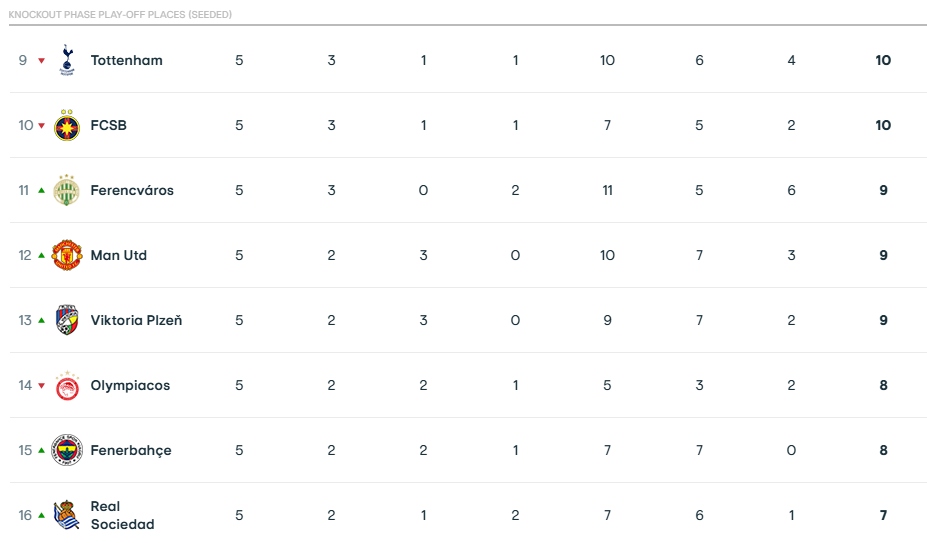927x543 pixels.
Task: Open the Olympiacos team name link
Action: click(x=130, y=386)
